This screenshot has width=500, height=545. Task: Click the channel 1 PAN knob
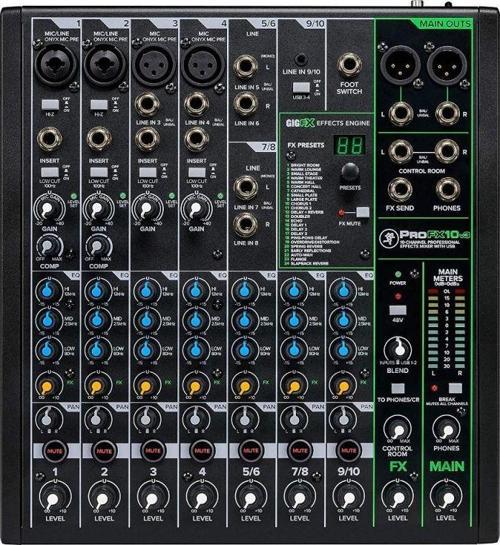point(48,419)
